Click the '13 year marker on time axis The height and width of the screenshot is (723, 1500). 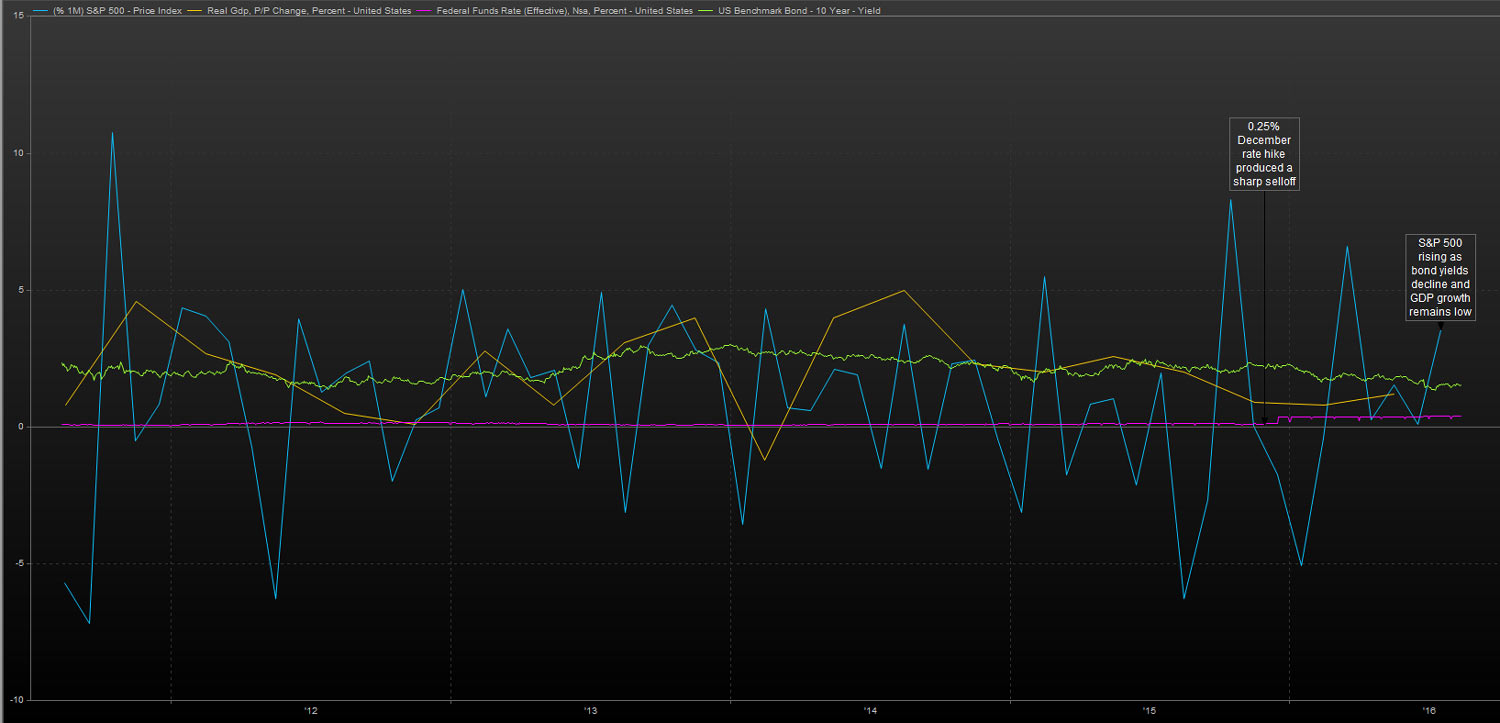pos(590,711)
